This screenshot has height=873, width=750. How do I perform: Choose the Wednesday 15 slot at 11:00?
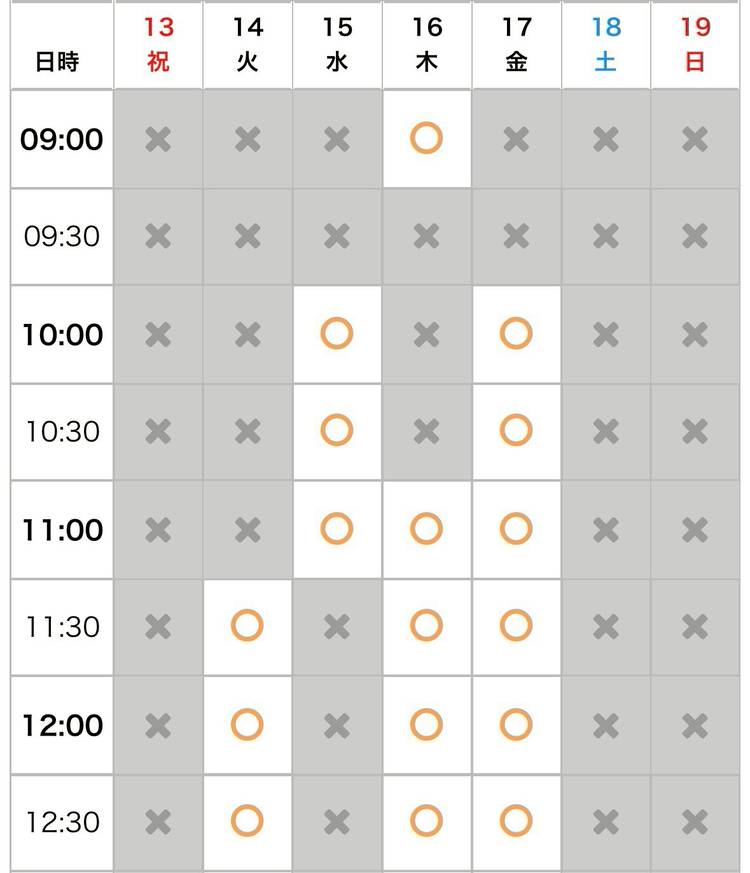337,528
